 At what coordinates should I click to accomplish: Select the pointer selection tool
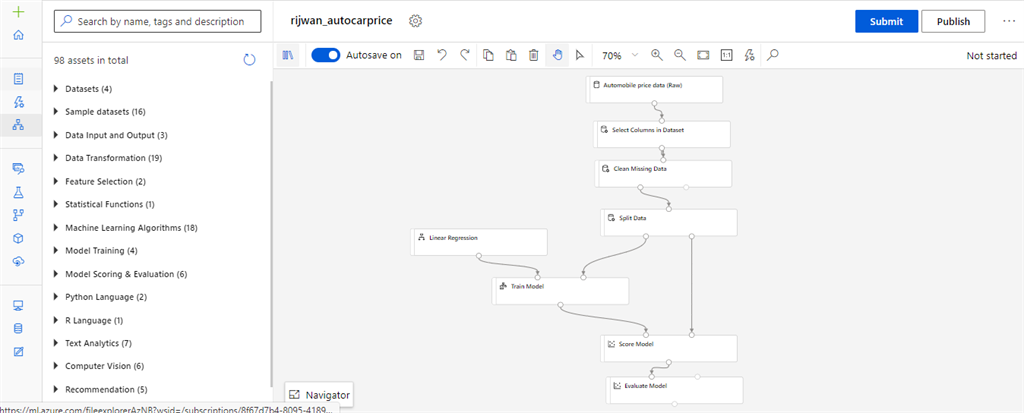pyautogui.click(x=579, y=56)
